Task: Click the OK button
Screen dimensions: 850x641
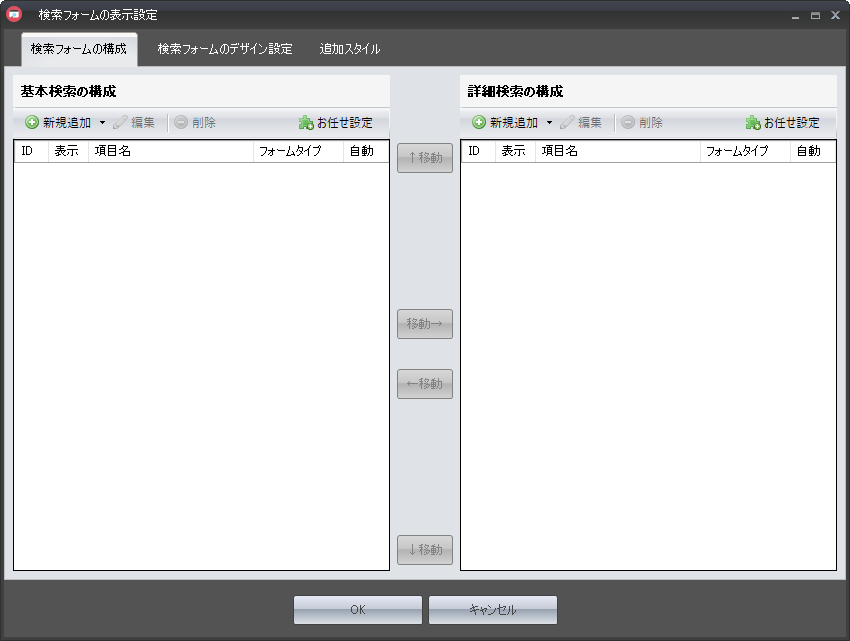Action: [357, 610]
